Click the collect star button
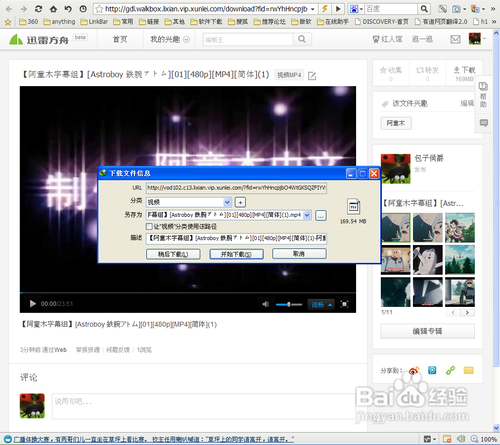 click(x=391, y=73)
